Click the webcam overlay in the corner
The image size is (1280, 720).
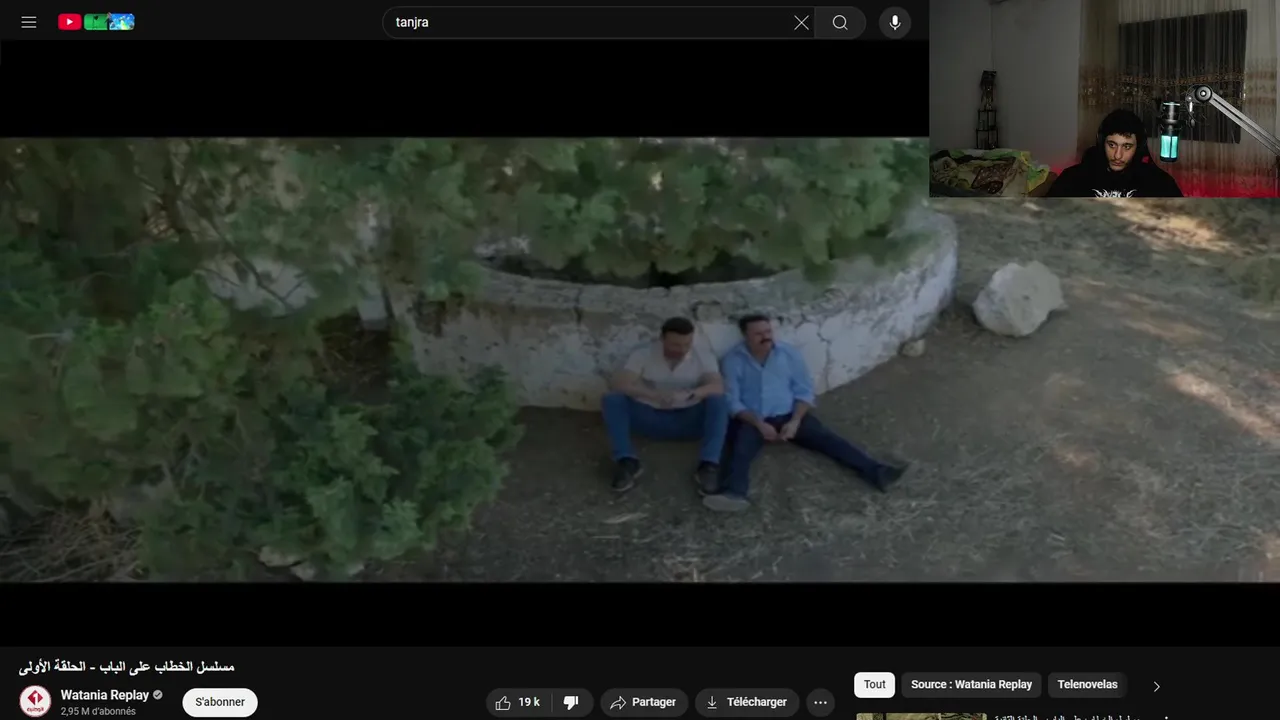[1104, 98]
